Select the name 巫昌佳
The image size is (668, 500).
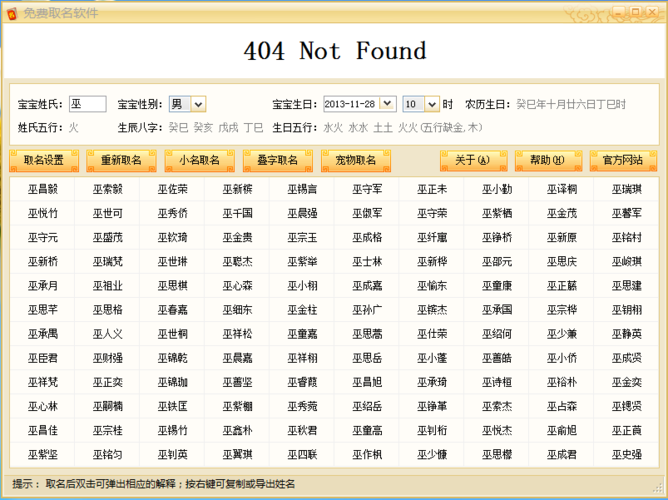(x=43, y=431)
